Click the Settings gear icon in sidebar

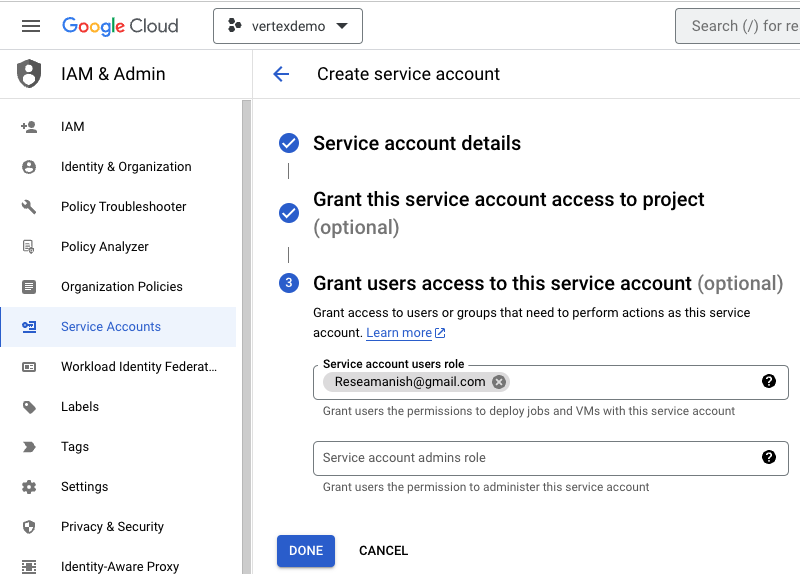pos(29,487)
